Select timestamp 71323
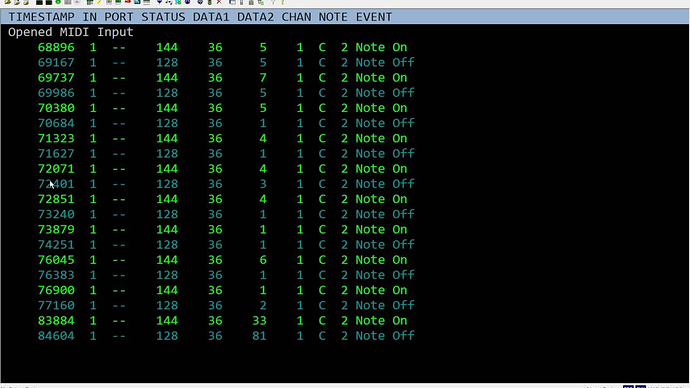This screenshot has height=388, width=690. [56, 138]
